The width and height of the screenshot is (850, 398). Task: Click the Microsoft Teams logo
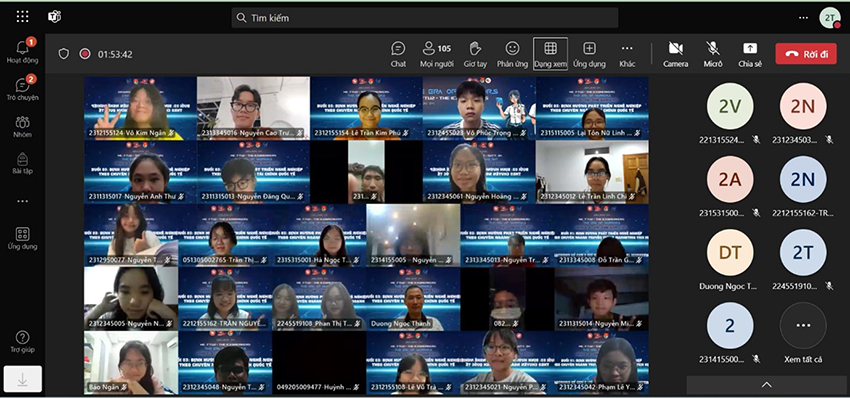[55, 17]
